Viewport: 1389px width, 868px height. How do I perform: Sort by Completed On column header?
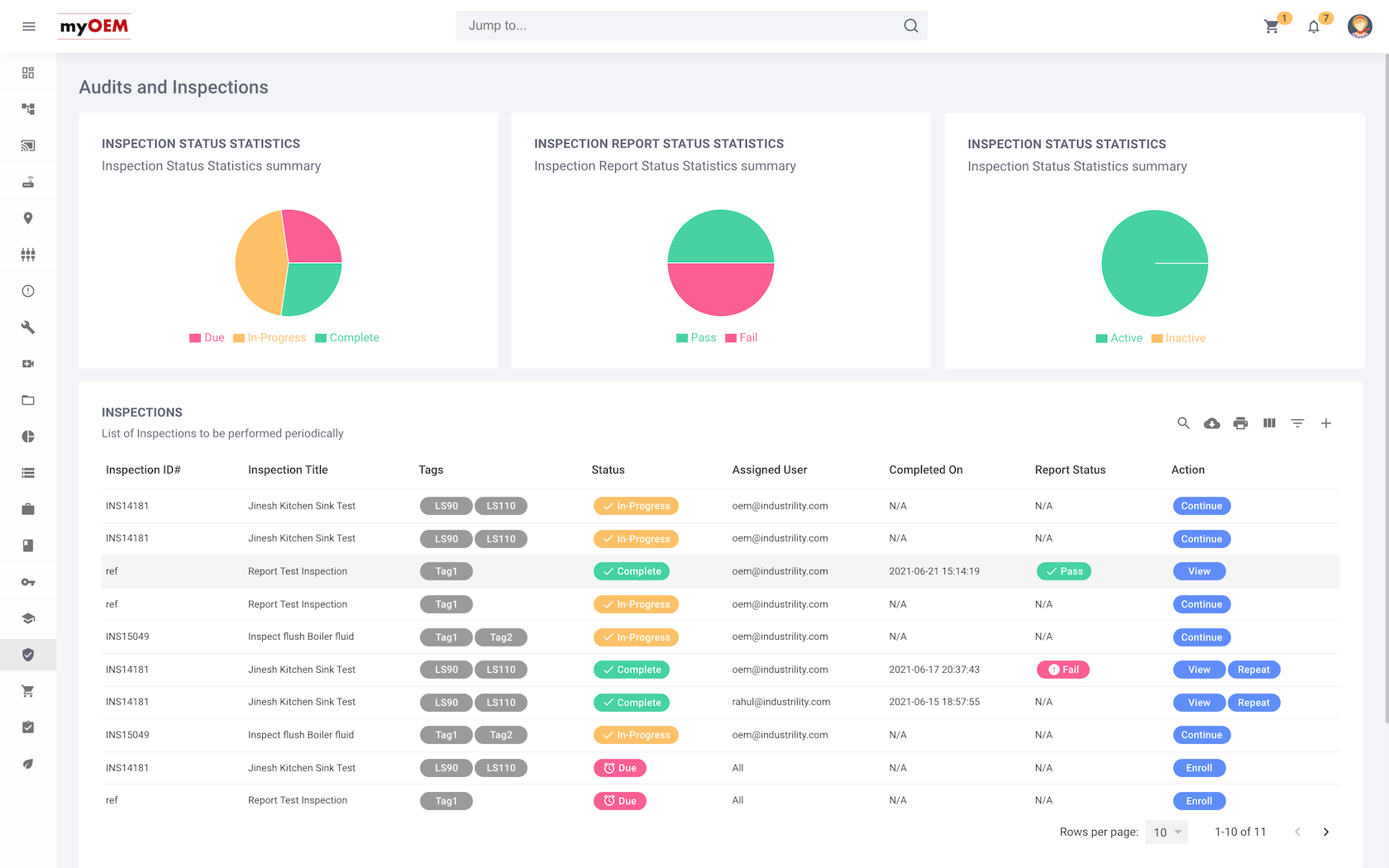click(926, 470)
